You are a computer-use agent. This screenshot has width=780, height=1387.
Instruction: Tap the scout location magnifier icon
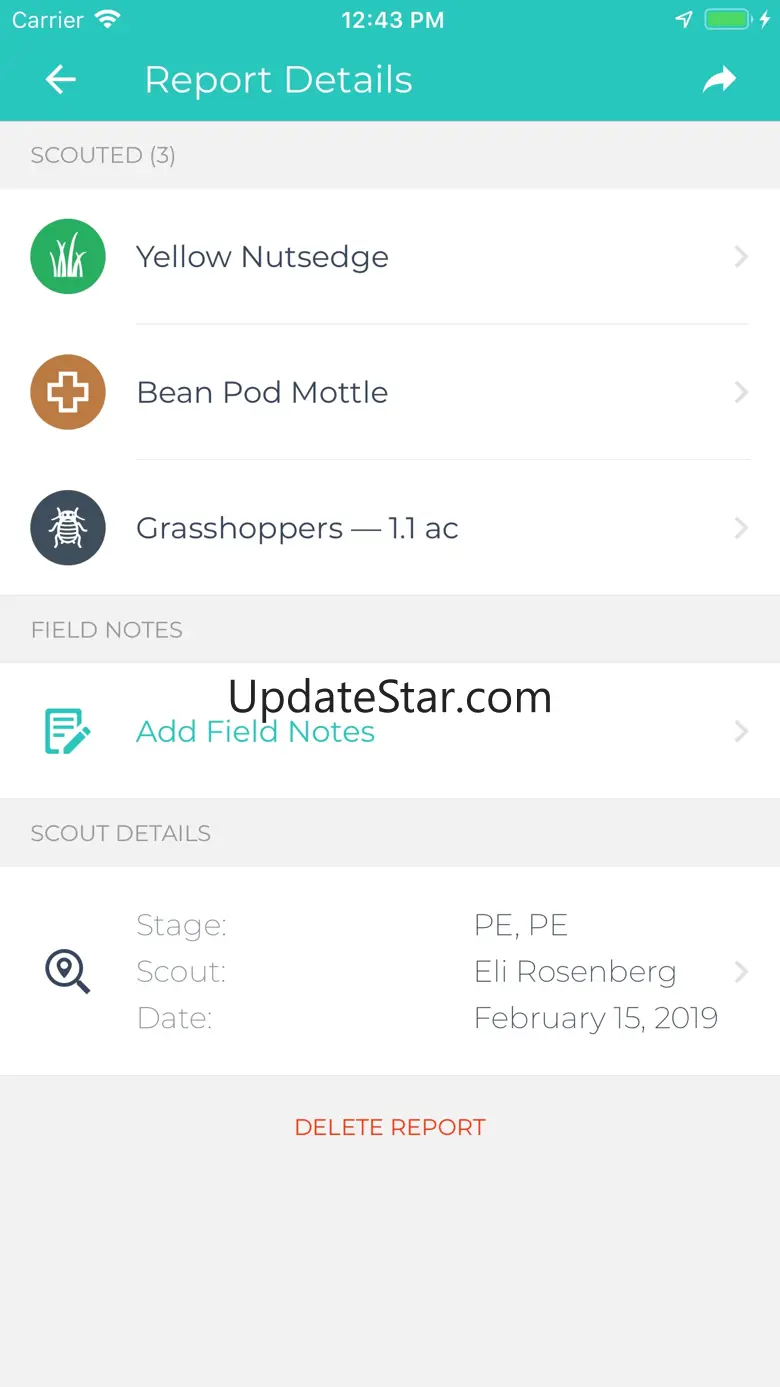(x=68, y=971)
